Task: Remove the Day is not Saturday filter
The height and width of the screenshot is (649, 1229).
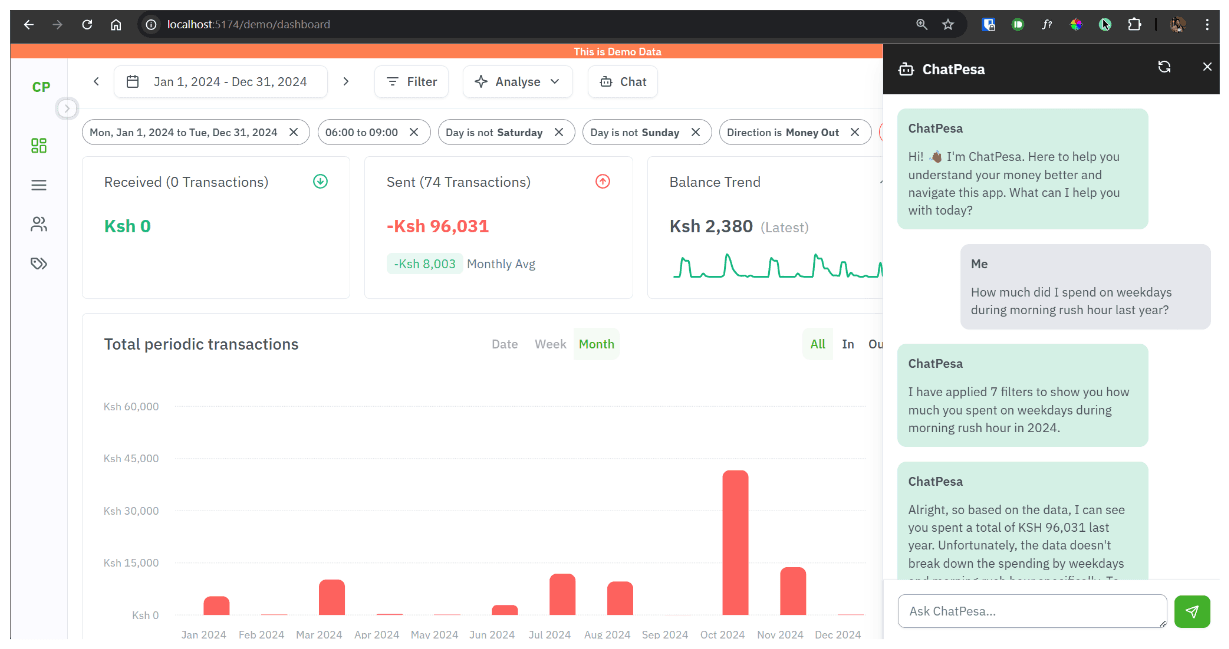Action: [x=559, y=132]
